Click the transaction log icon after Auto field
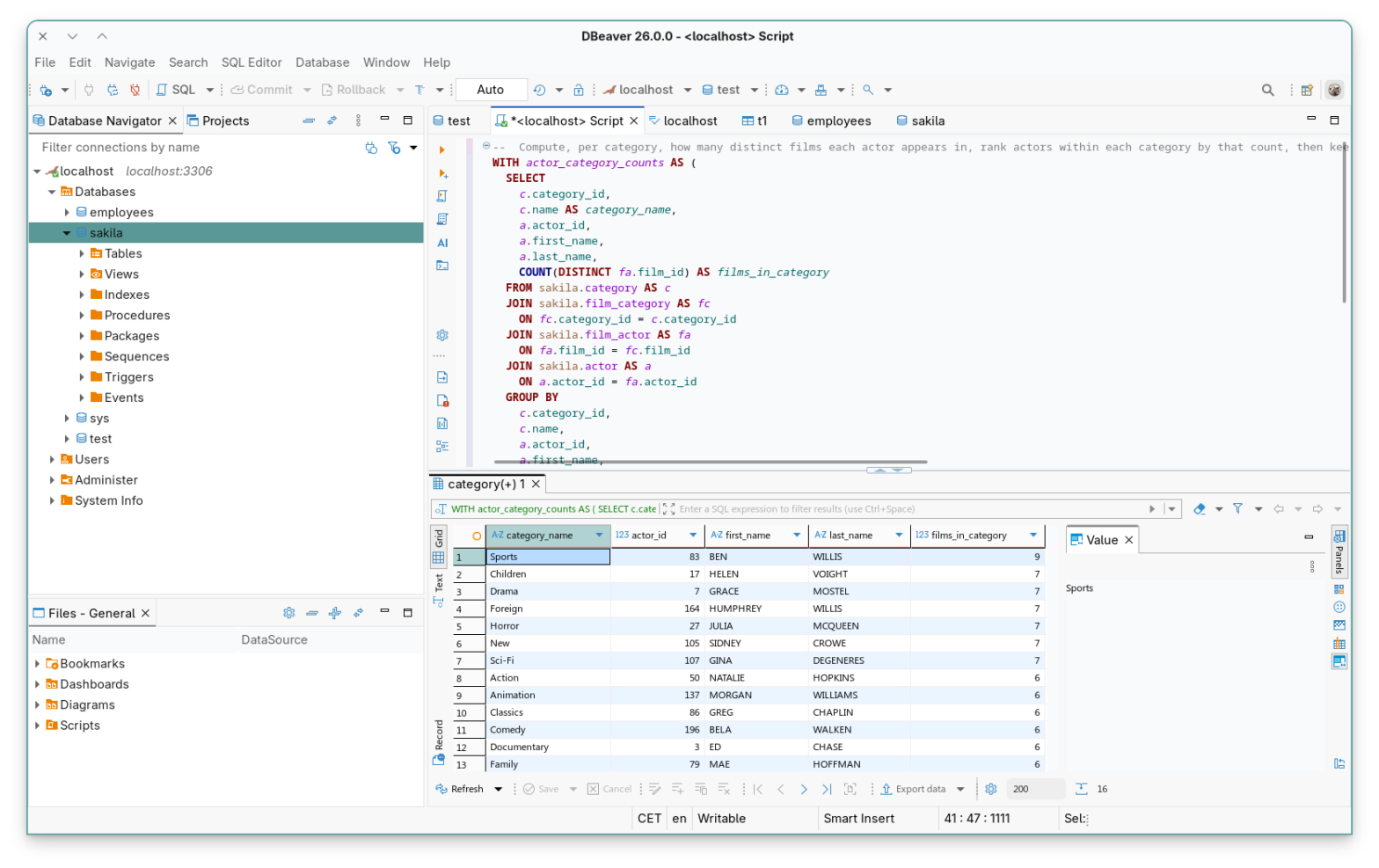The height and width of the screenshot is (868, 1379). pyautogui.click(x=539, y=90)
